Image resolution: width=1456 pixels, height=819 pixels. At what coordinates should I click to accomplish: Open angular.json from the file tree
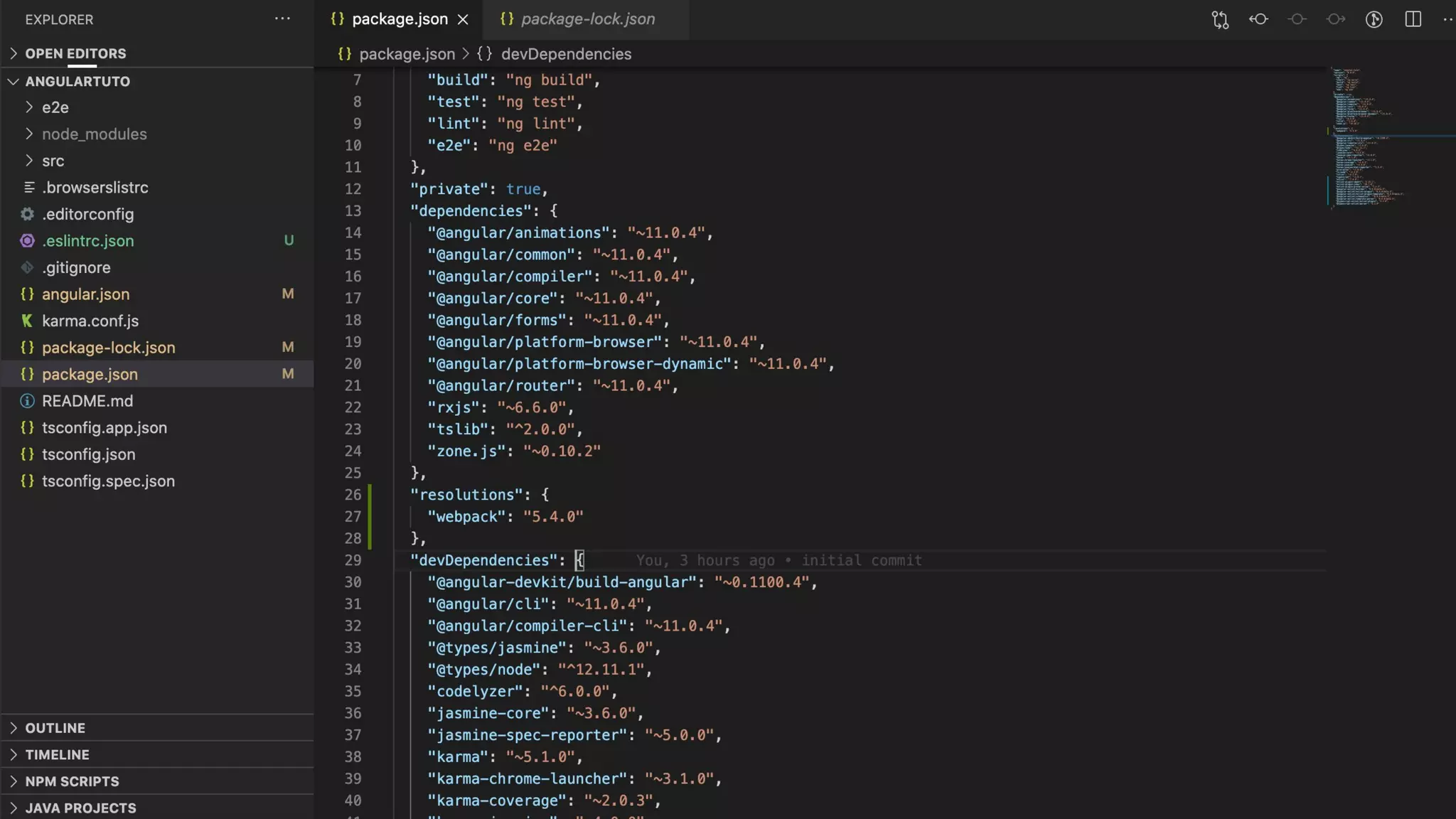(85, 294)
